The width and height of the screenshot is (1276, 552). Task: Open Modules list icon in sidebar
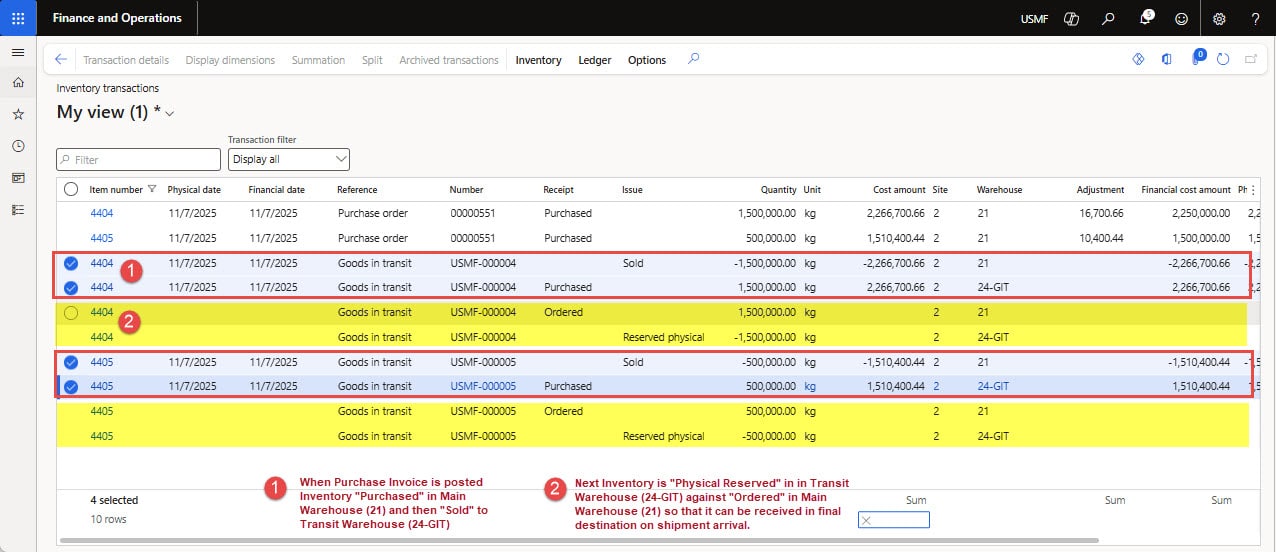(x=18, y=210)
